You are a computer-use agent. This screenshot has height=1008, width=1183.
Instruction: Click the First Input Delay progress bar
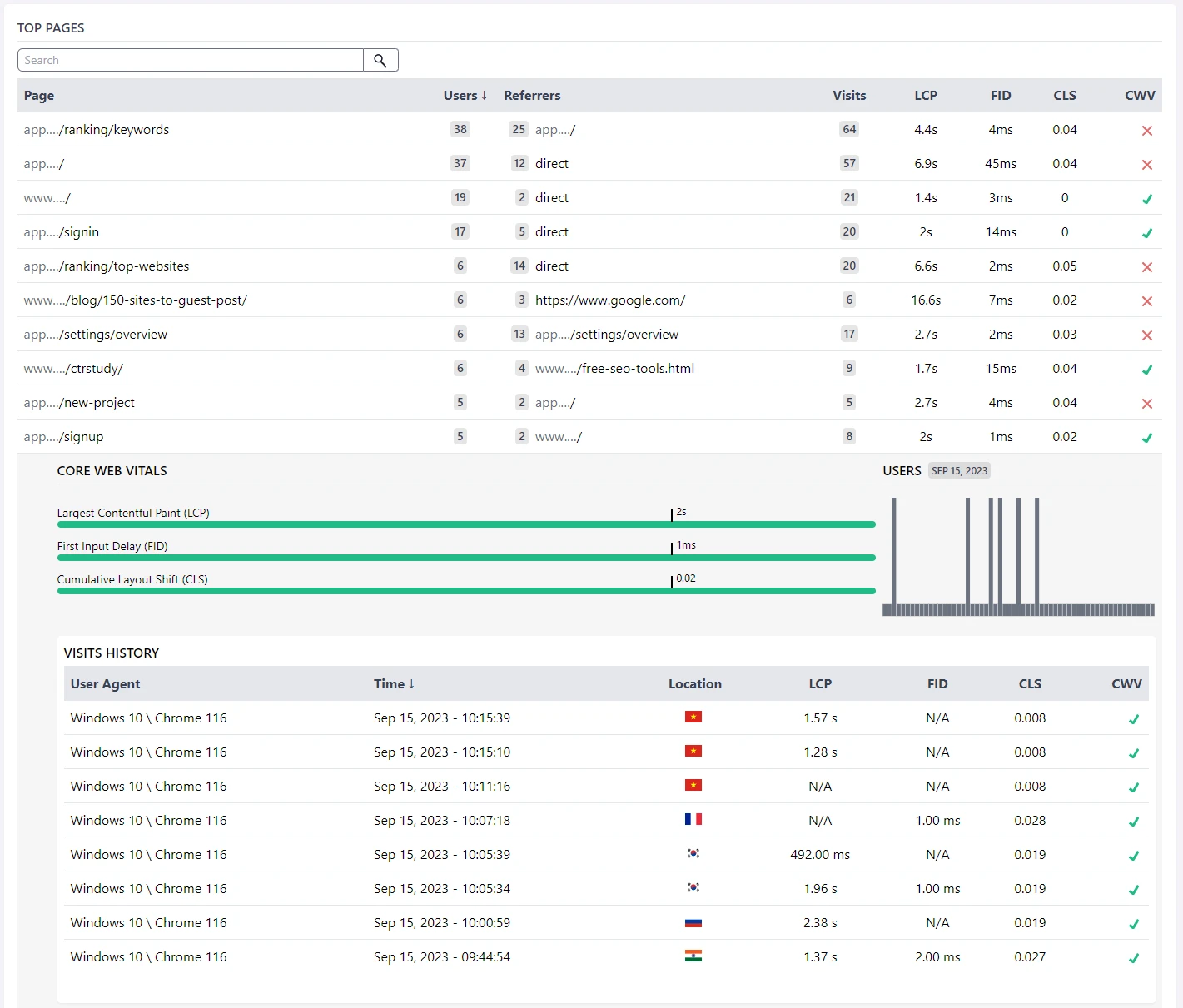point(466,558)
